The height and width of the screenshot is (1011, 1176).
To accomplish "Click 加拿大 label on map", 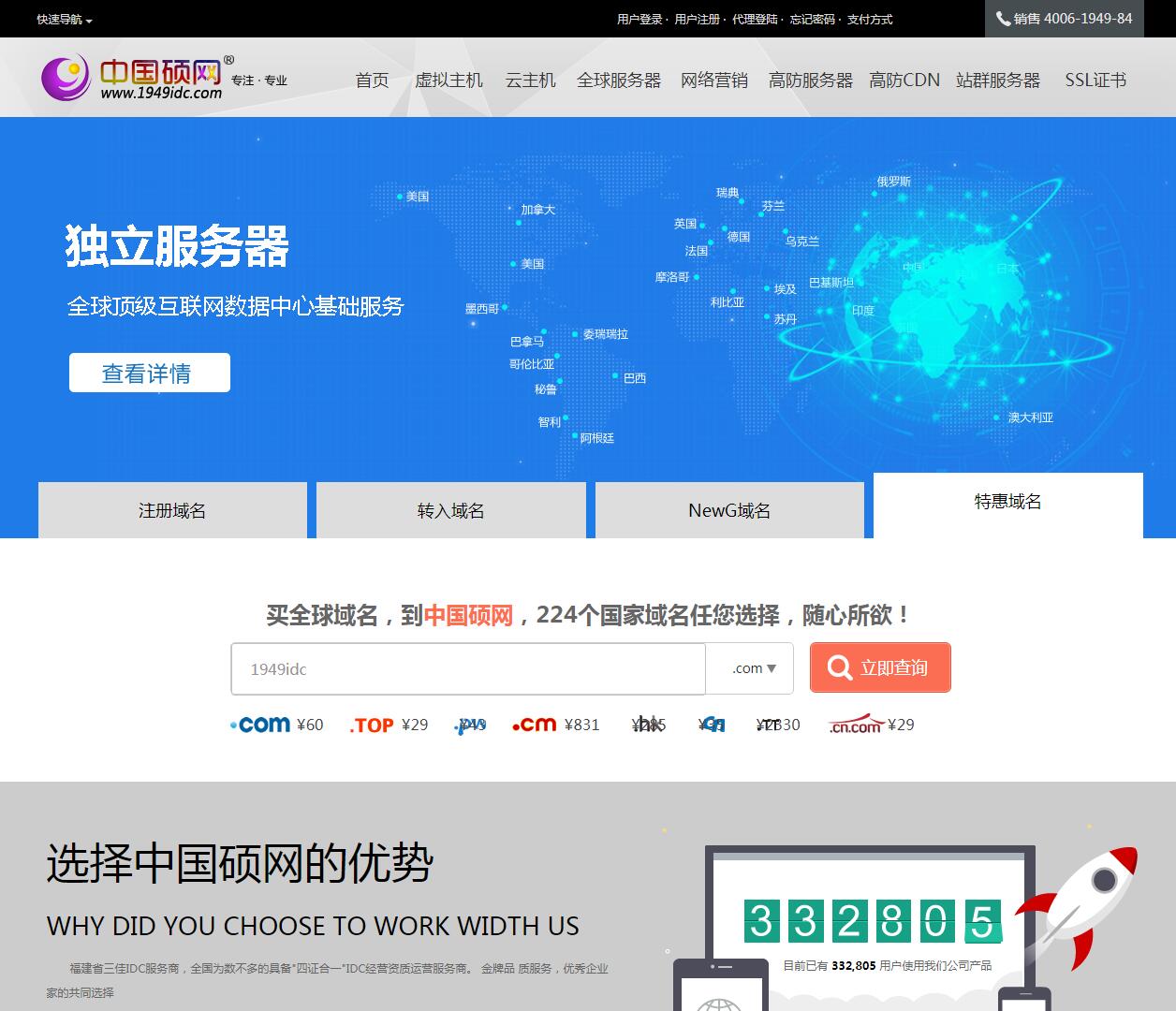I will click(x=538, y=210).
